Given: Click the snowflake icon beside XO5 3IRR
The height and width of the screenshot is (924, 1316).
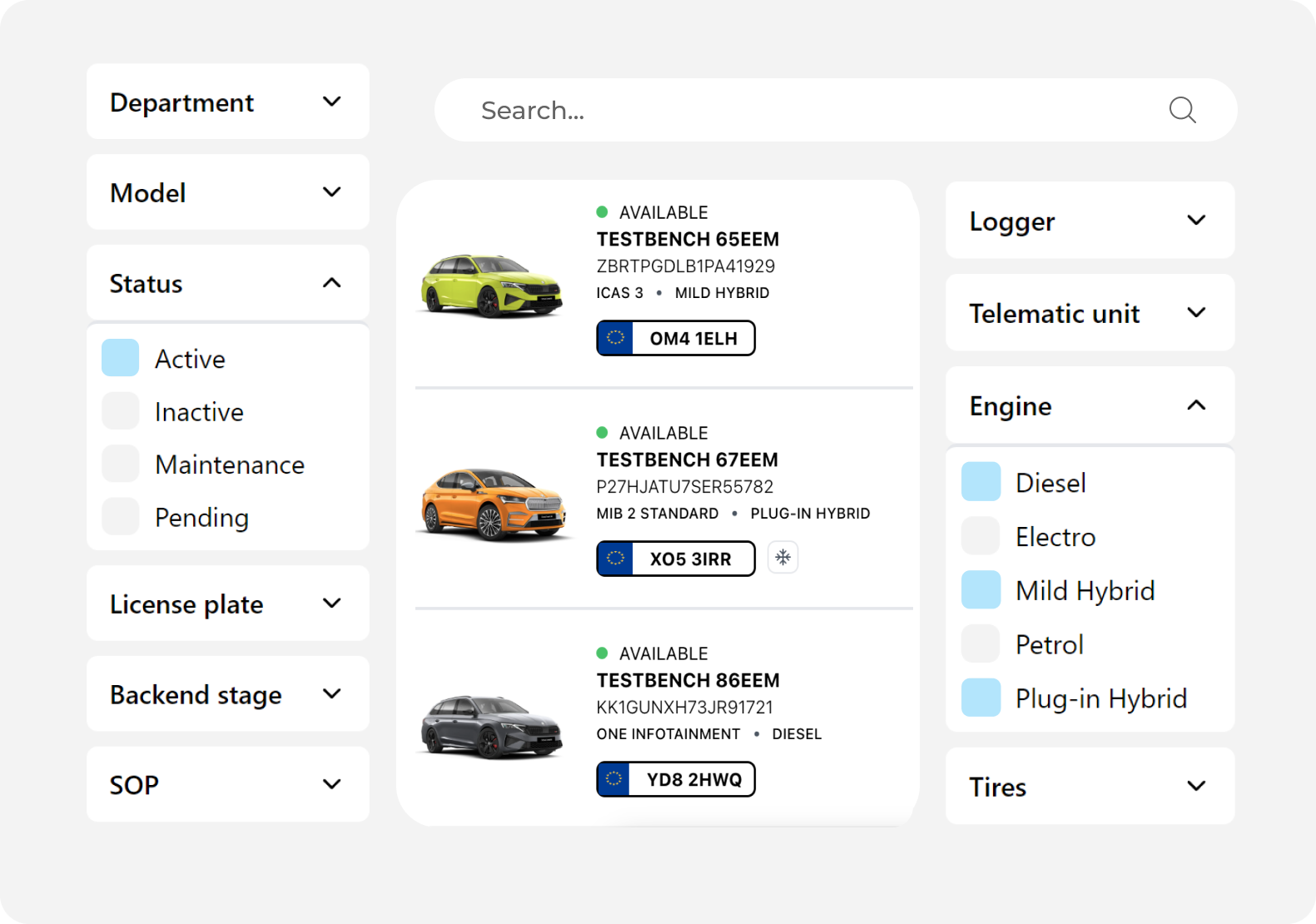Looking at the screenshot, I should [782, 558].
